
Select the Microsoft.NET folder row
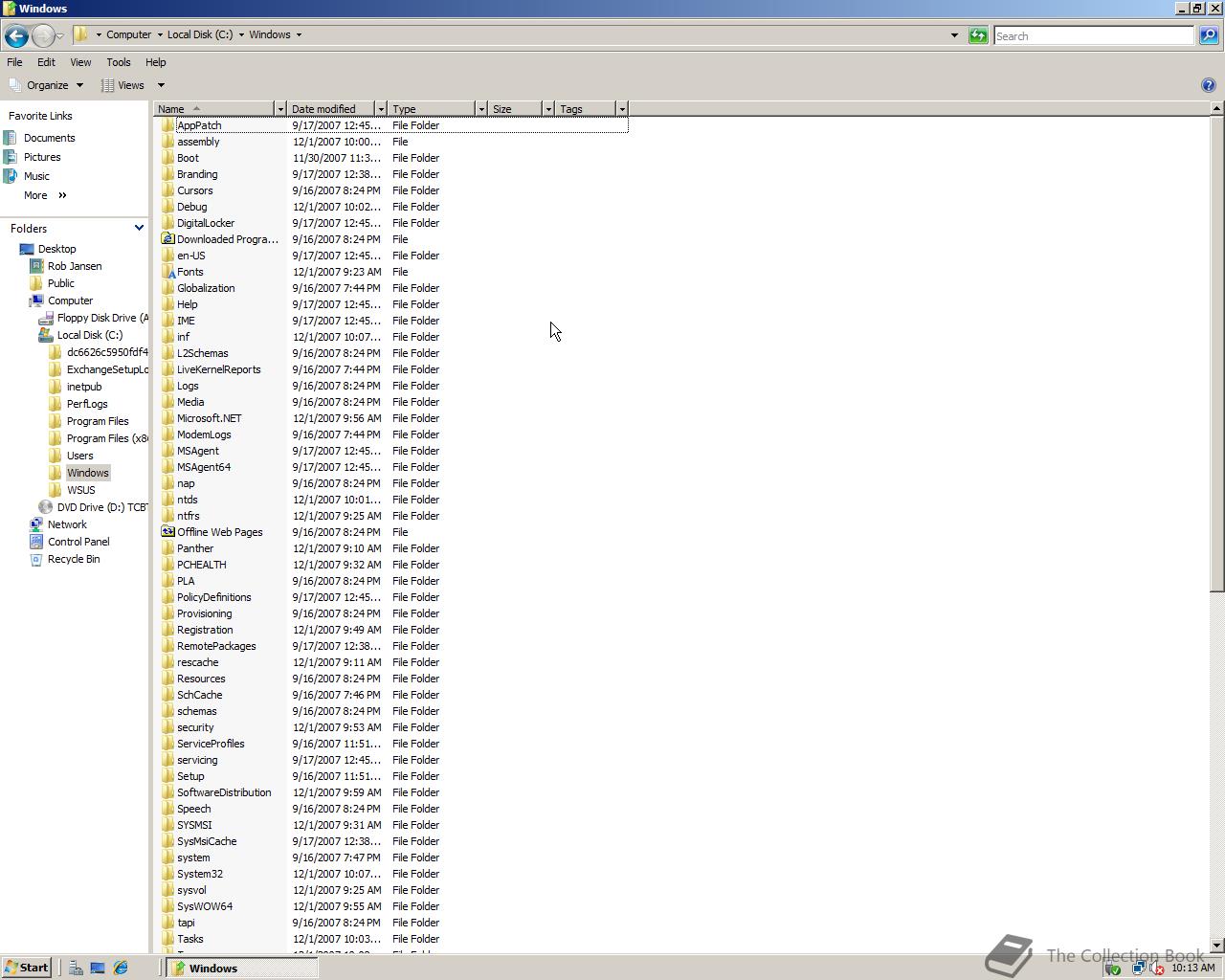(x=390, y=418)
